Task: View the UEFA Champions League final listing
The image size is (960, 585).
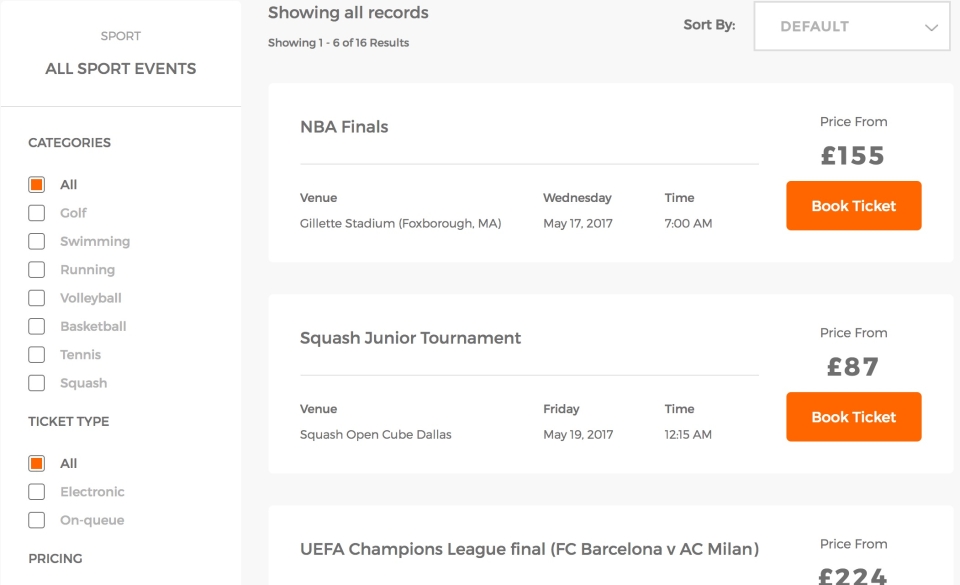Action: [x=529, y=549]
